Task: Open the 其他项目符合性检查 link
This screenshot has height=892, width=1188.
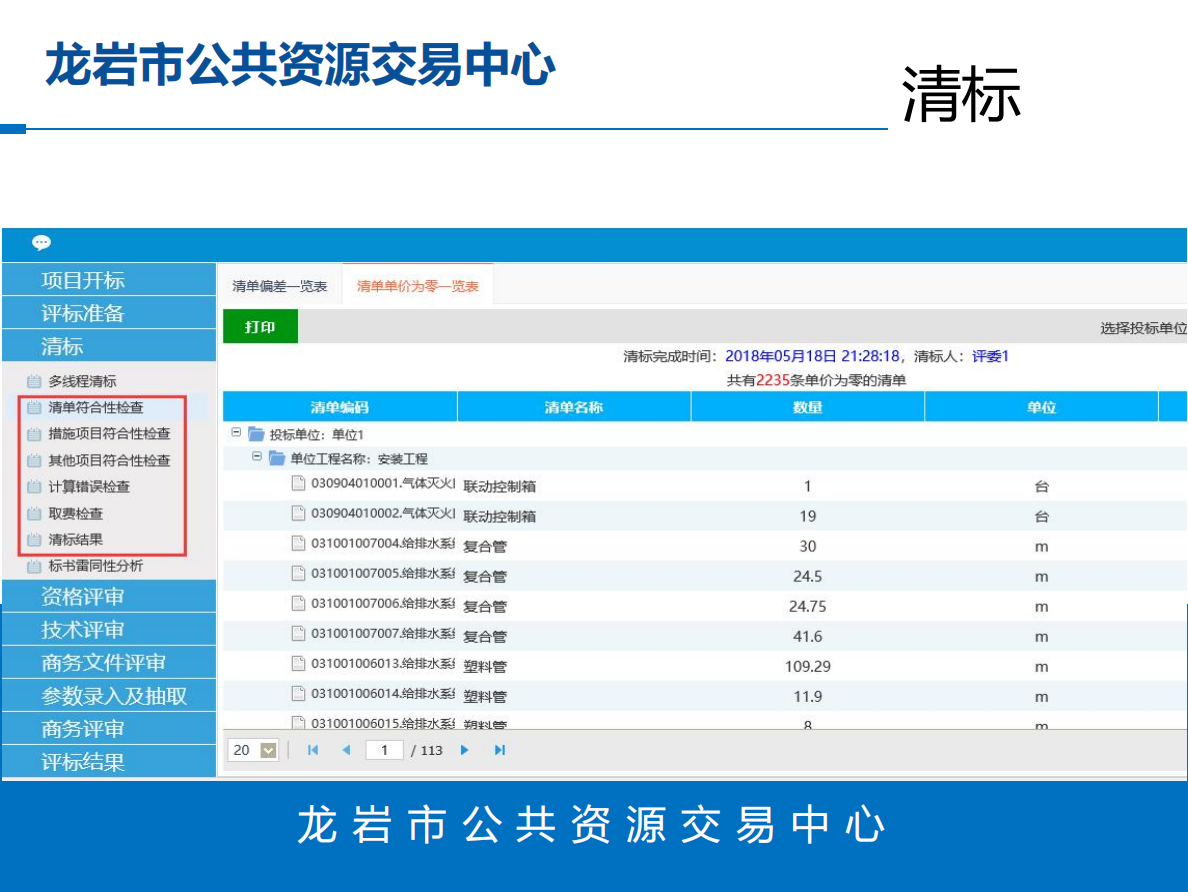Action: [110, 461]
